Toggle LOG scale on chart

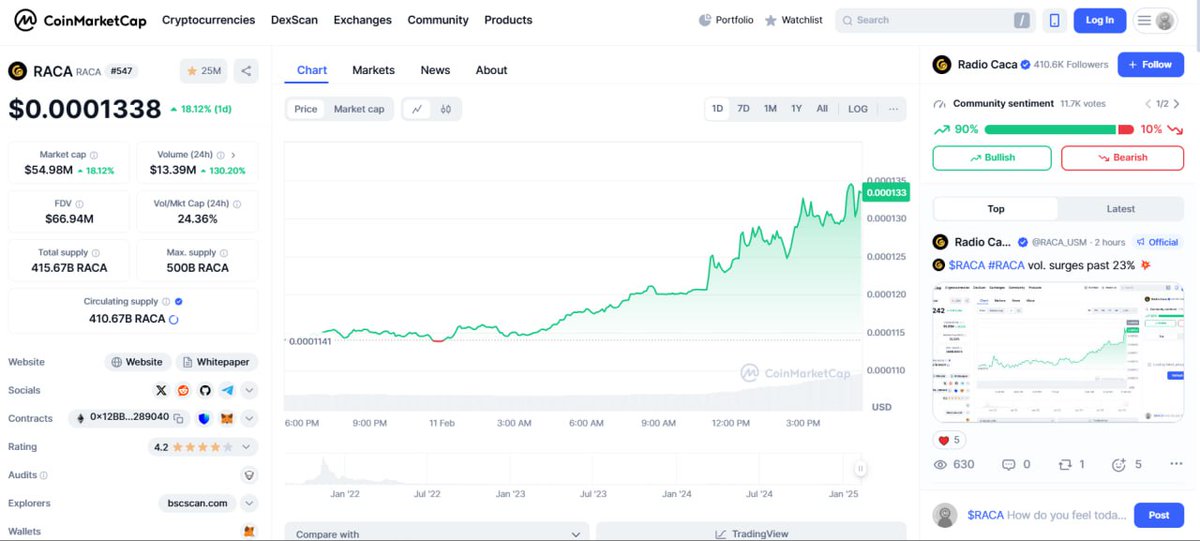tap(858, 109)
